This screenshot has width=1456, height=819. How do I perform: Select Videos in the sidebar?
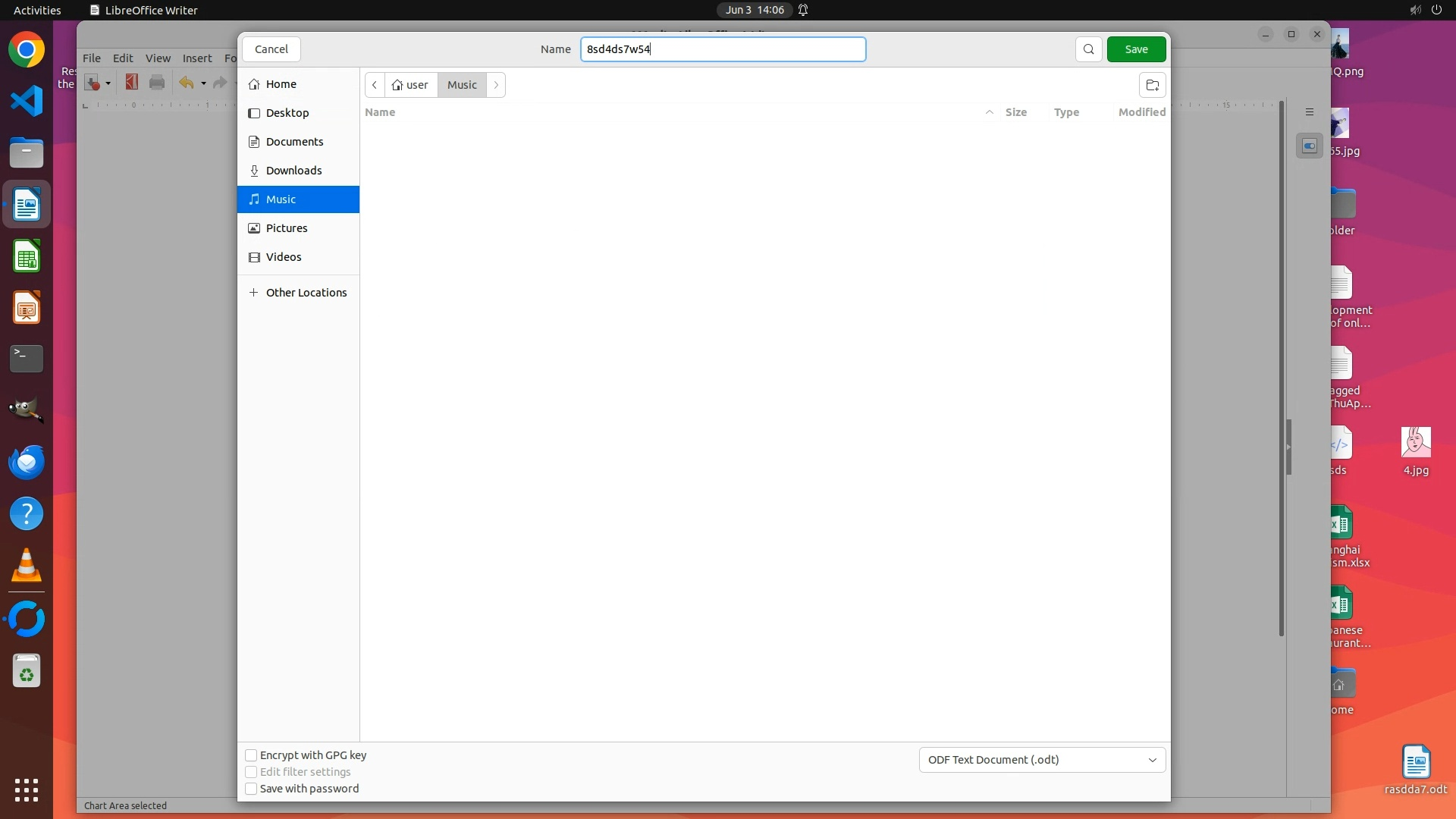point(283,257)
